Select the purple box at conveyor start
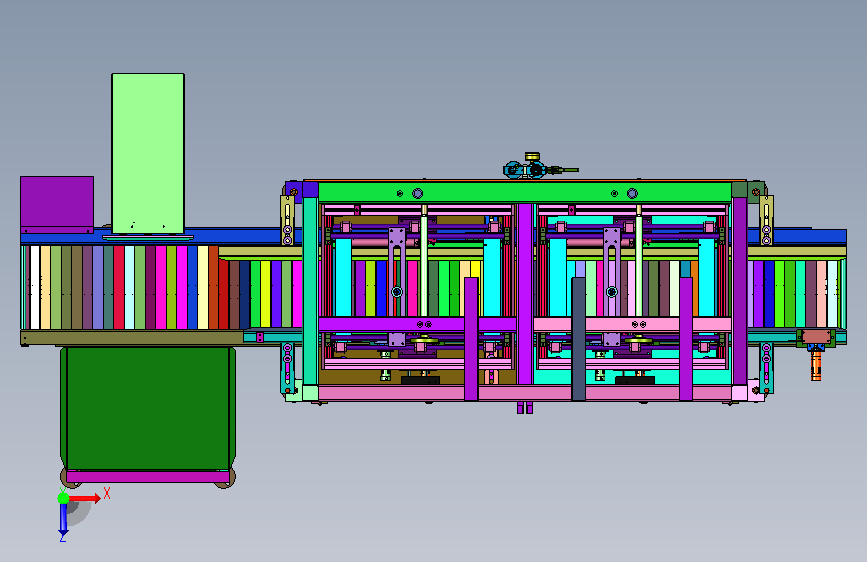Image resolution: width=867 pixels, height=562 pixels. [57, 205]
